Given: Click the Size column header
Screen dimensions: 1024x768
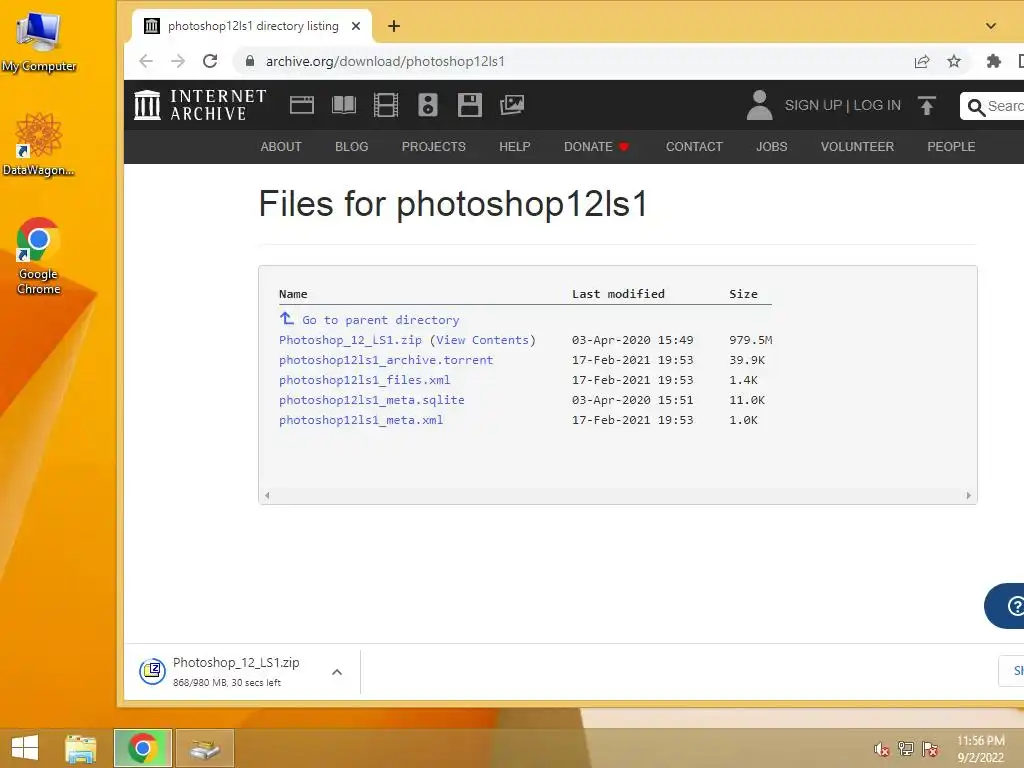Looking at the screenshot, I should [x=743, y=294].
